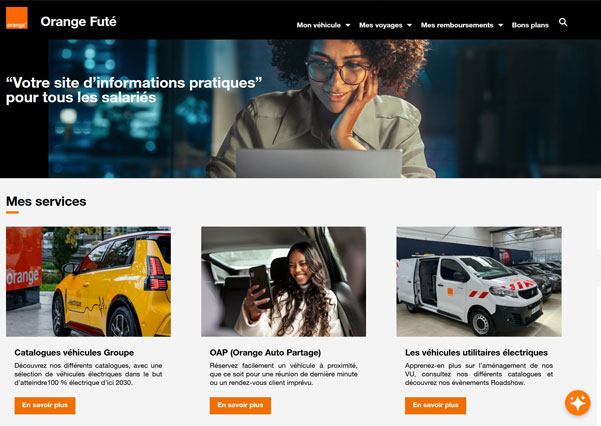601x426 pixels.
Task: Open the Mes voyages menu
Action: (381, 25)
